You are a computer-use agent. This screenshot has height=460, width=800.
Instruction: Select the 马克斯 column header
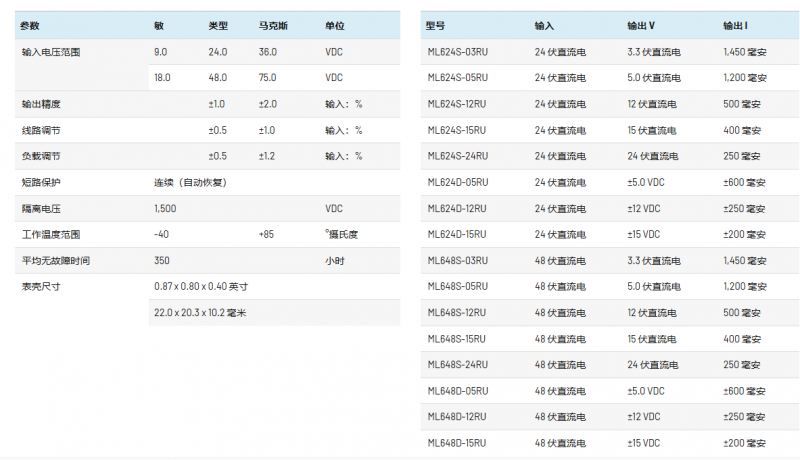click(x=273, y=25)
